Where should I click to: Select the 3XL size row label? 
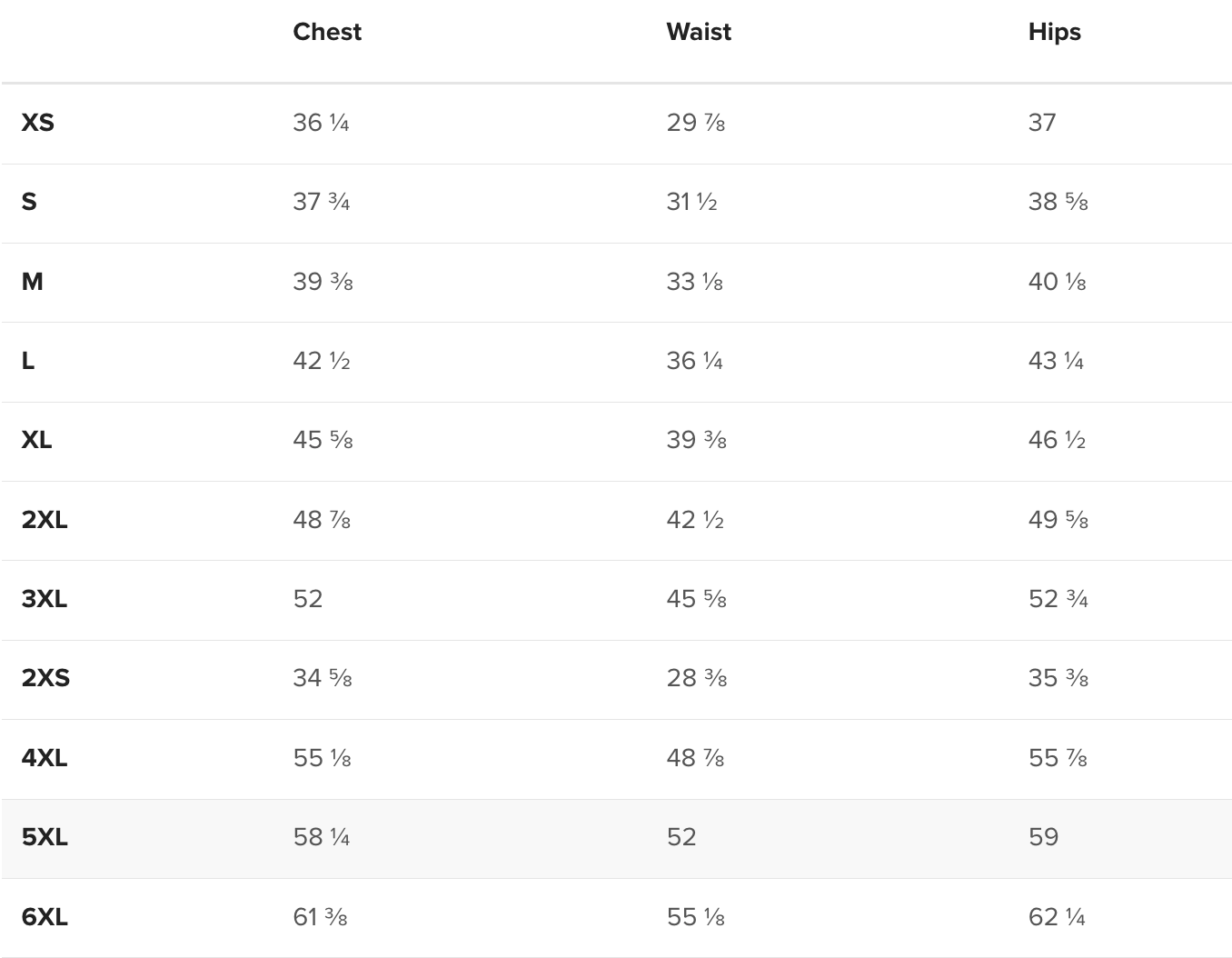tap(45, 599)
